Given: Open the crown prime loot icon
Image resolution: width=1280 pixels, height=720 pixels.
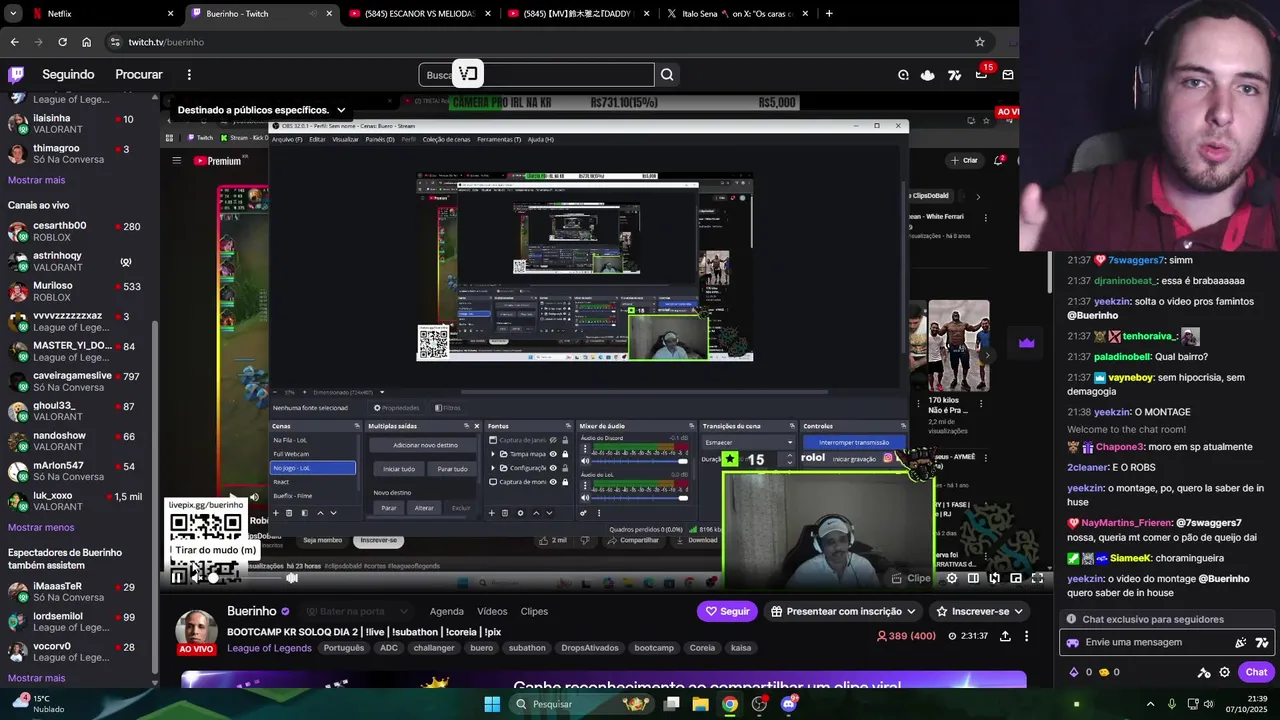Looking at the screenshot, I should click(x=928, y=75).
